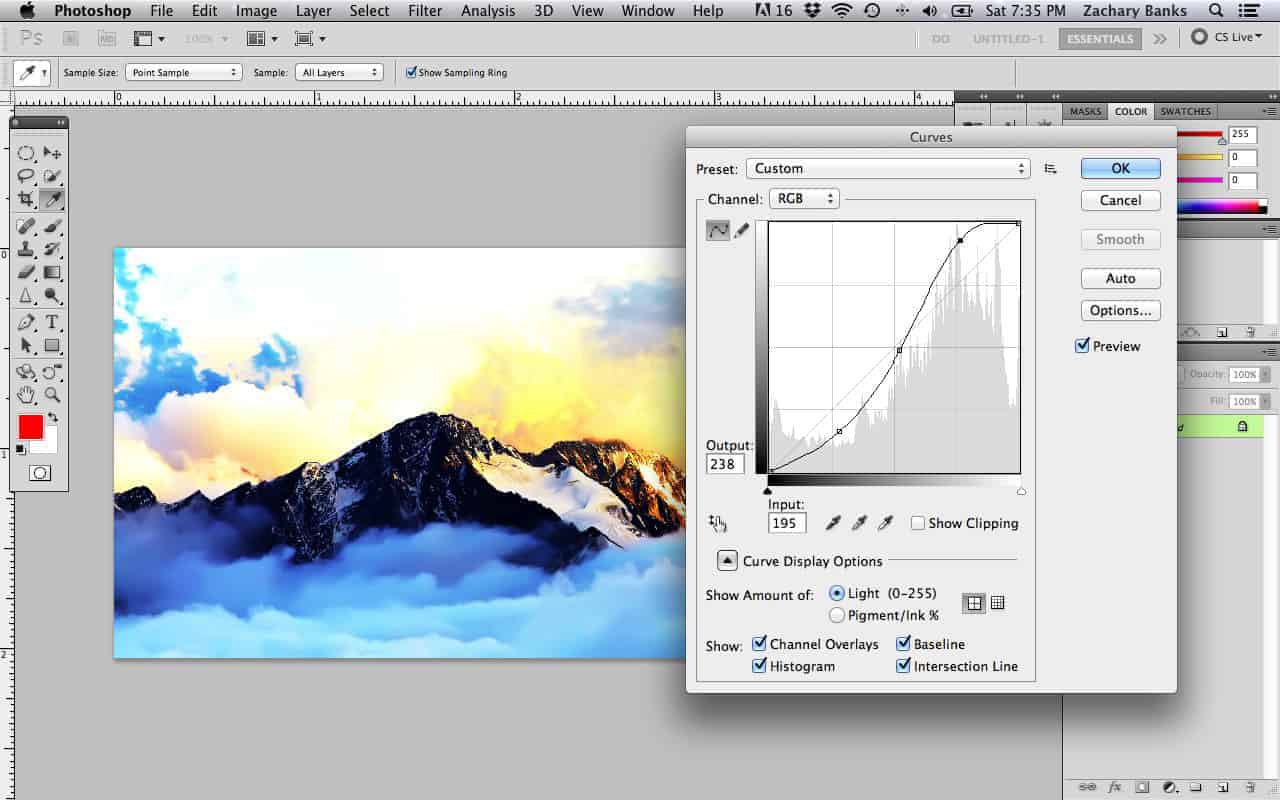Uncheck the Preview checkbox
This screenshot has height=800, width=1280.
pyautogui.click(x=1082, y=346)
